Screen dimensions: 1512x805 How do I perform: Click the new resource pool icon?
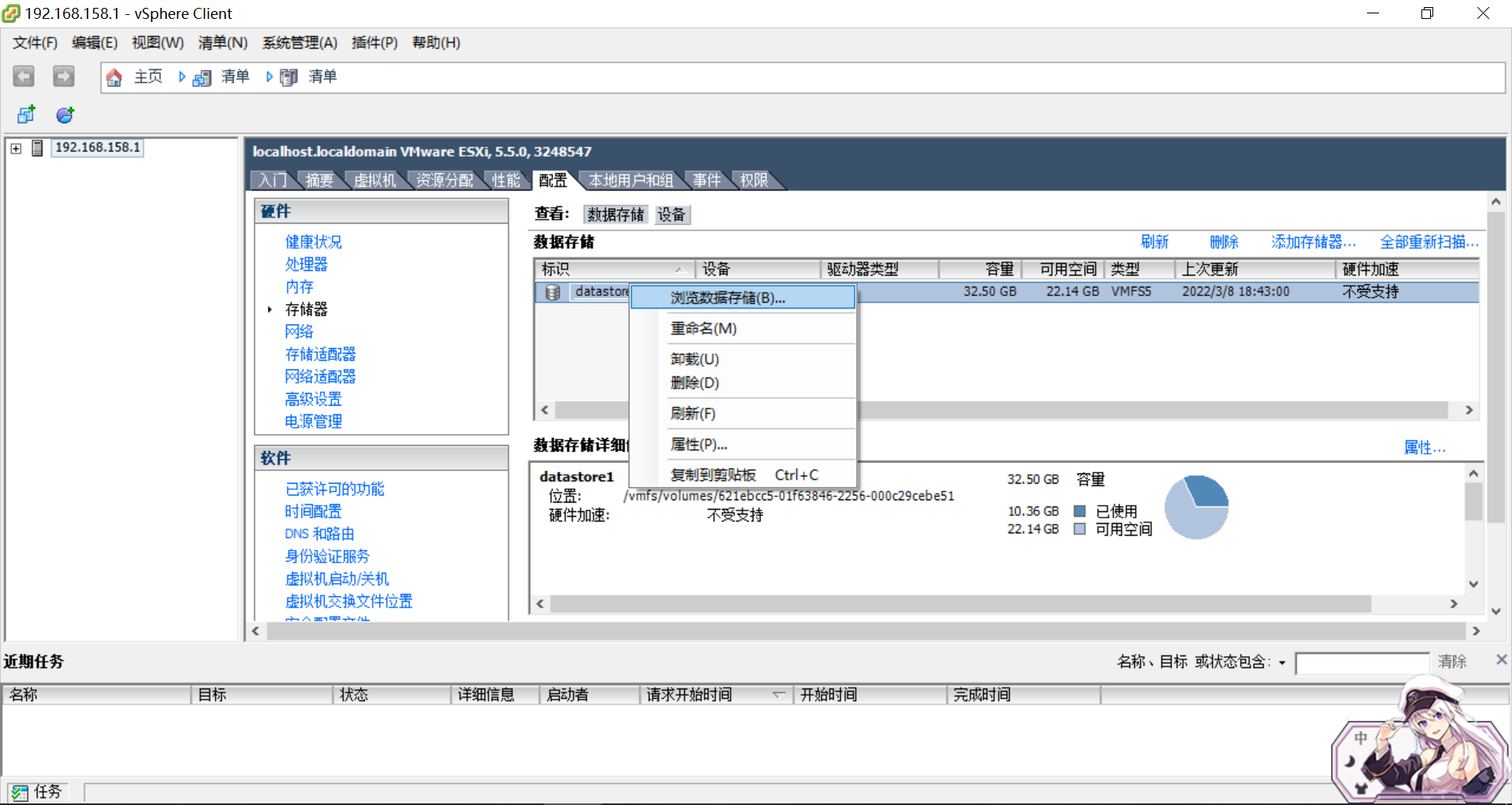tap(64, 114)
